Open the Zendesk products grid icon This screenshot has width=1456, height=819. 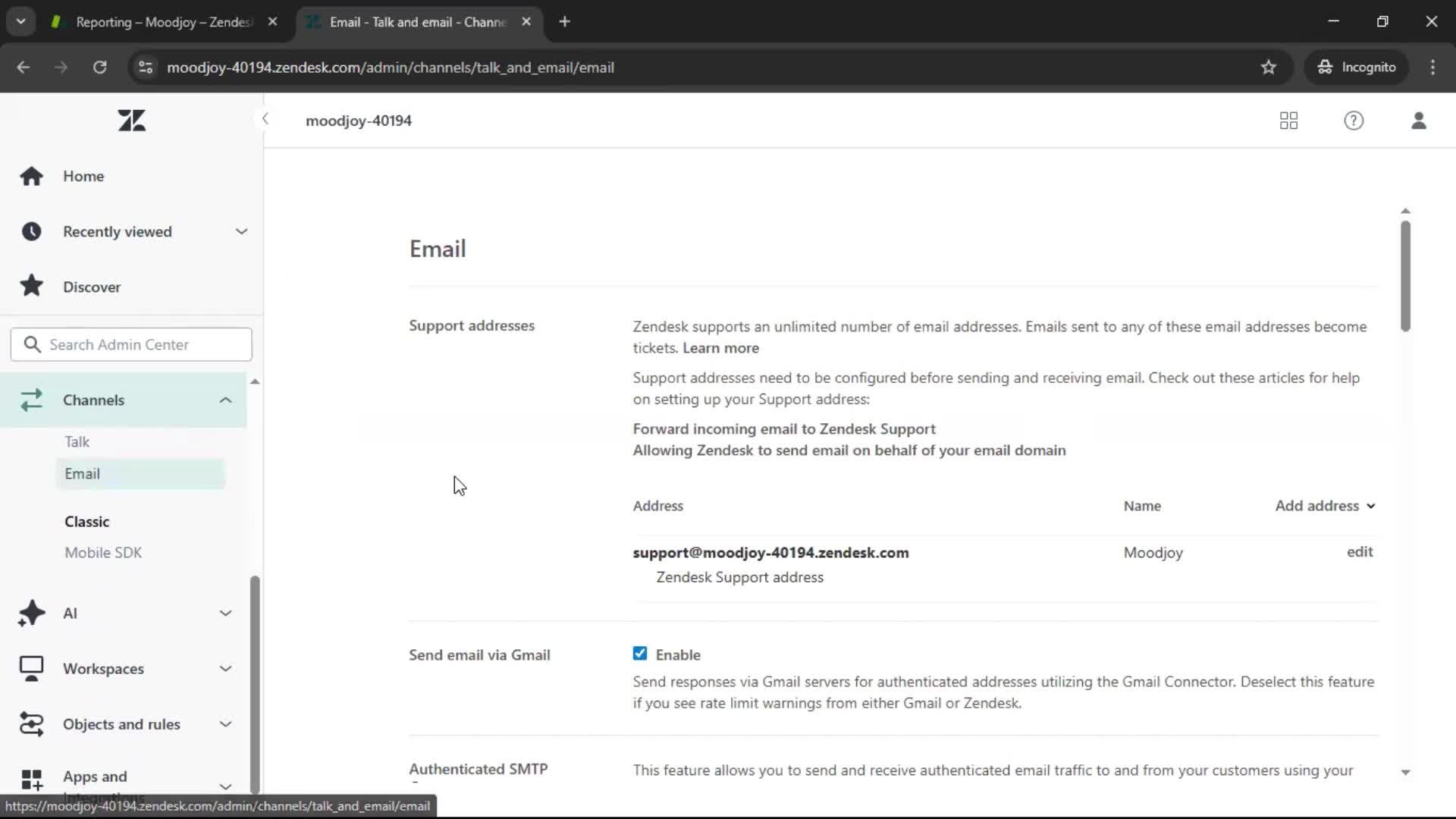point(1288,121)
